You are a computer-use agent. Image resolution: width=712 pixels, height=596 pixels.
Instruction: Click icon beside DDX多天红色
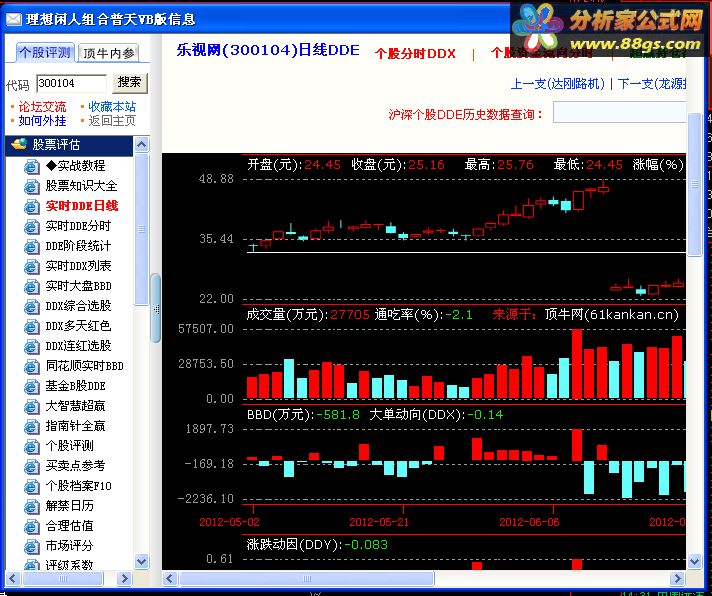[31, 326]
